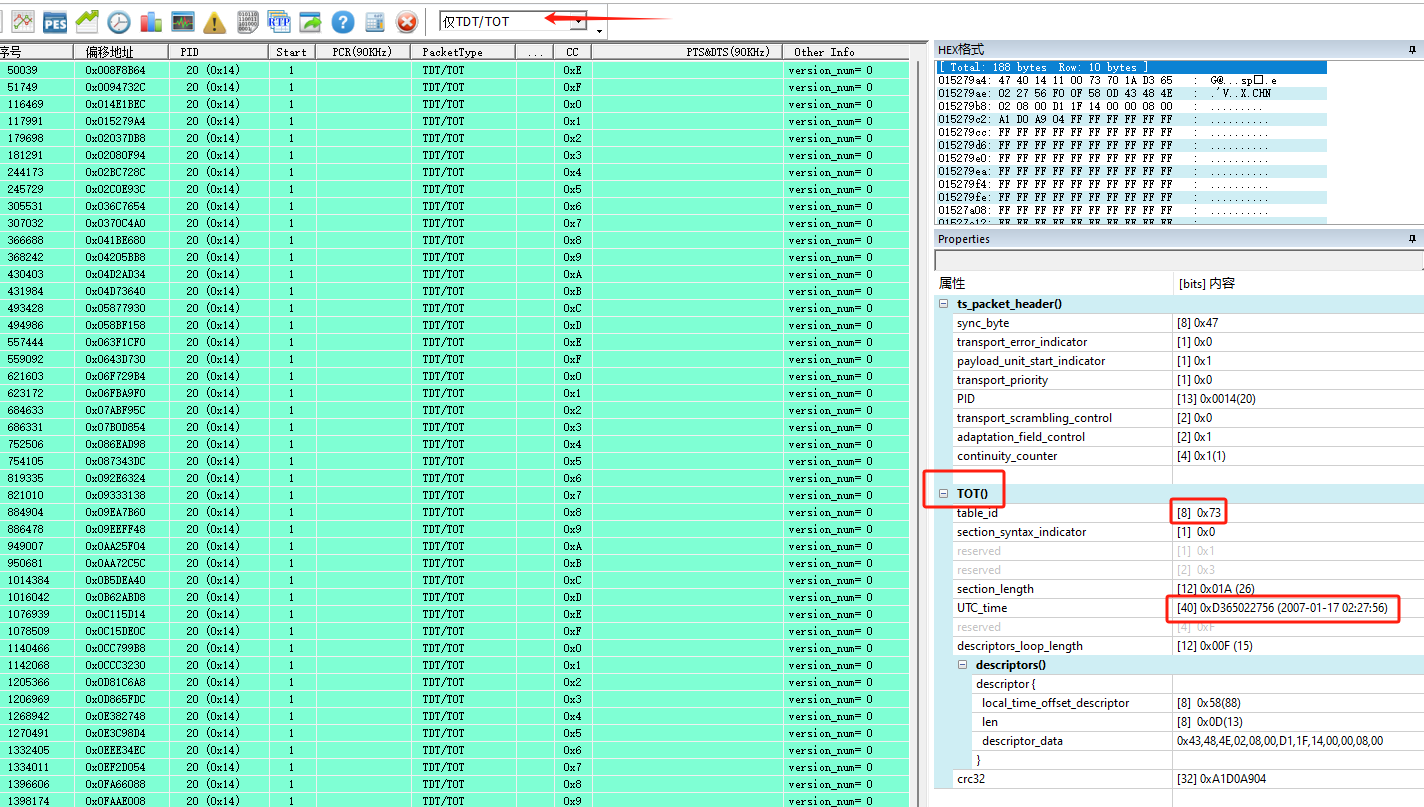
Task: Pin the HEX格式 panel
Action: click(1413, 50)
